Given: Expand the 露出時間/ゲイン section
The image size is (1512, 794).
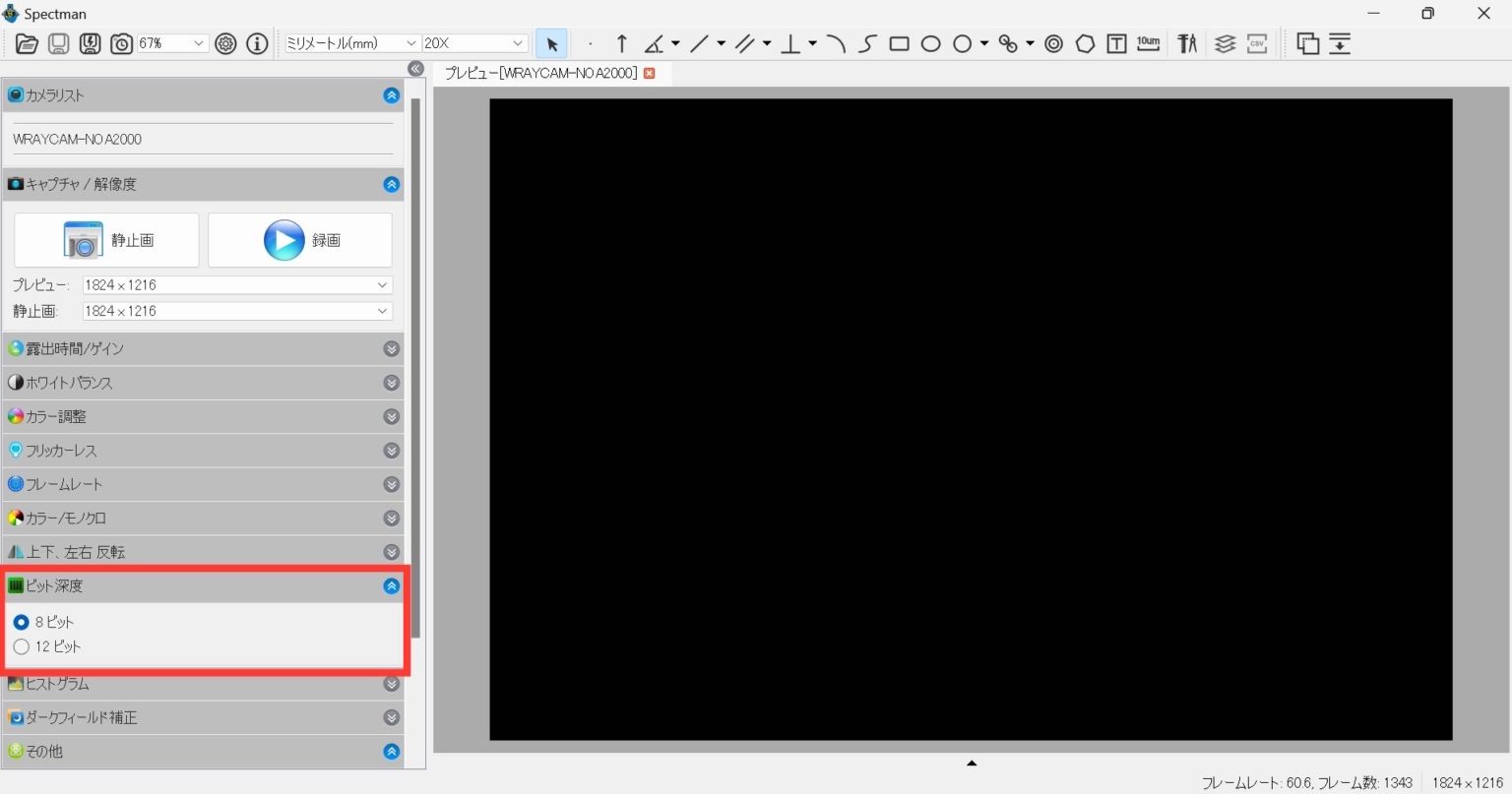Looking at the screenshot, I should tap(391, 349).
